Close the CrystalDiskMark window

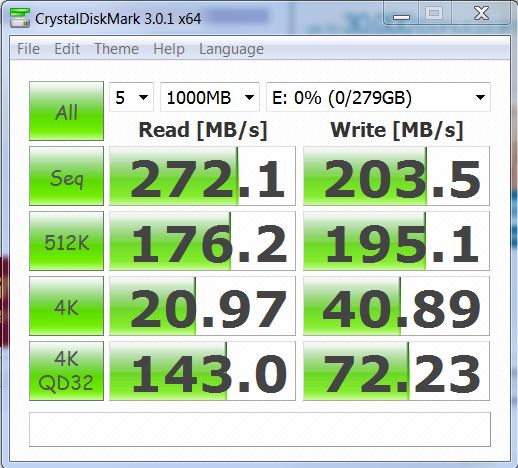[481, 13]
